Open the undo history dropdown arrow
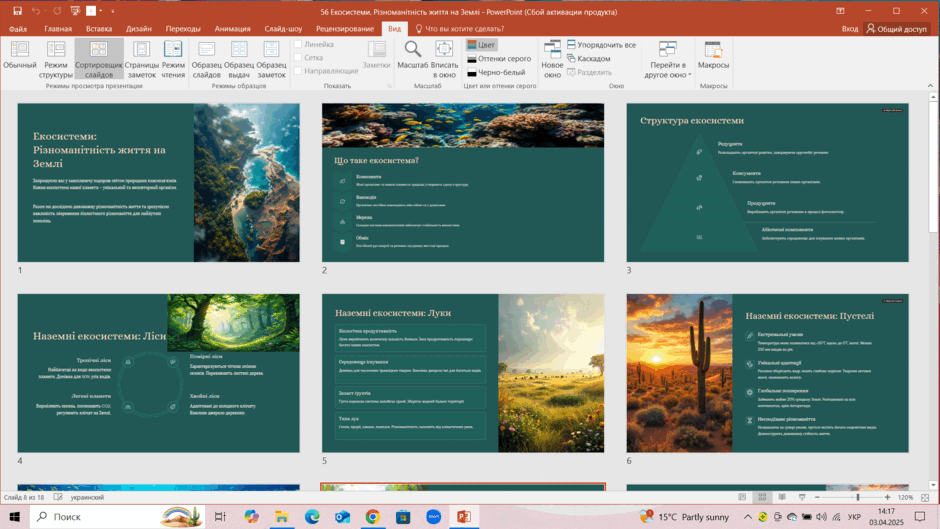This screenshot has height=529, width=940. (46, 11)
